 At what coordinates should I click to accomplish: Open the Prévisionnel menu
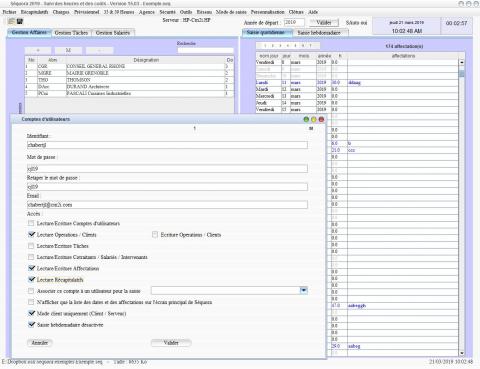[x=87, y=12]
